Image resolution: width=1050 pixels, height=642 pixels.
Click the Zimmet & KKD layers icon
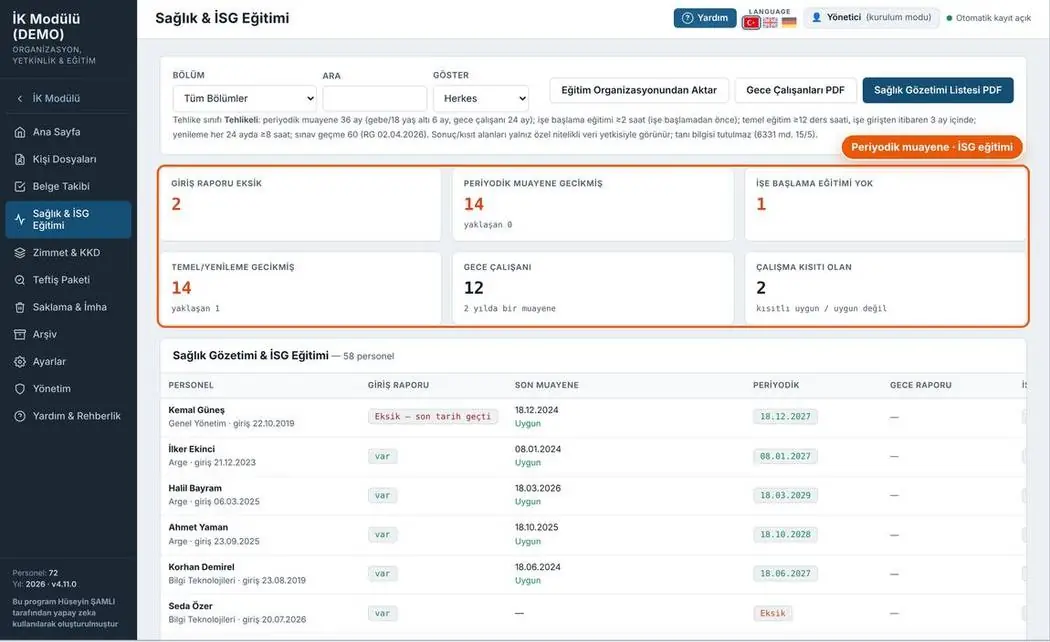pos(20,253)
